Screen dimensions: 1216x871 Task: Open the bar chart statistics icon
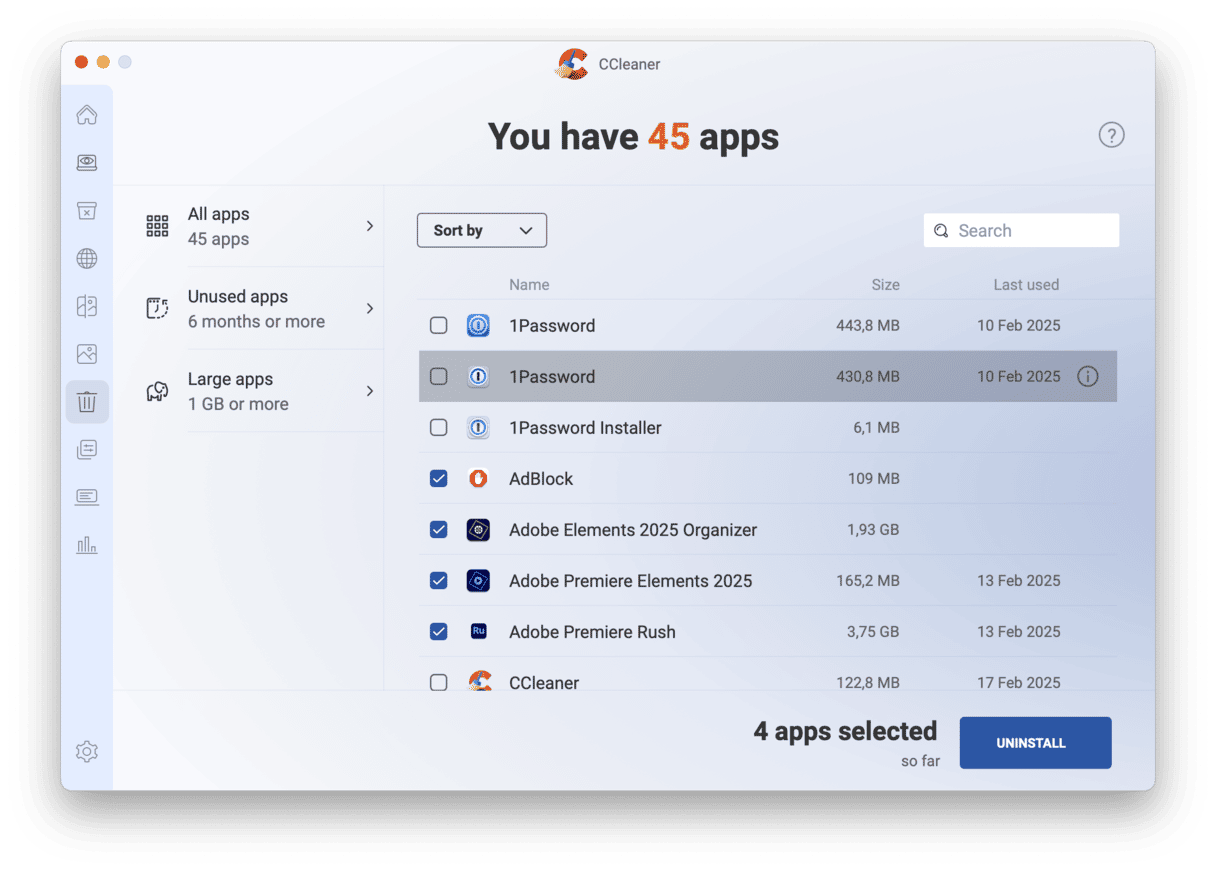[87, 545]
